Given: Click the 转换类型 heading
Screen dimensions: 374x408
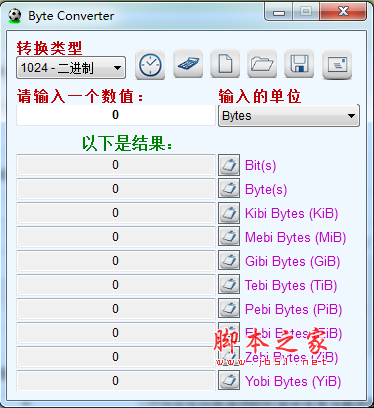Looking at the screenshot, I should point(49,48).
